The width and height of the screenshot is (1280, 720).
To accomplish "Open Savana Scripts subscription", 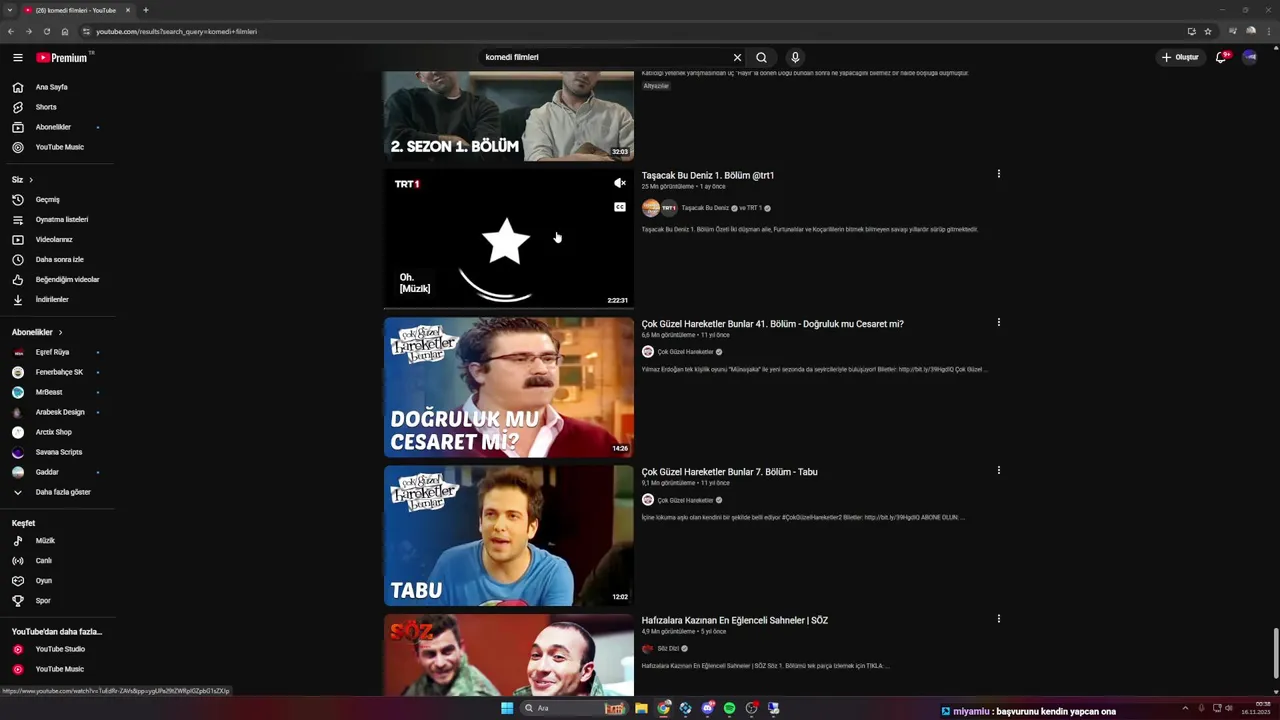I will pos(57,452).
